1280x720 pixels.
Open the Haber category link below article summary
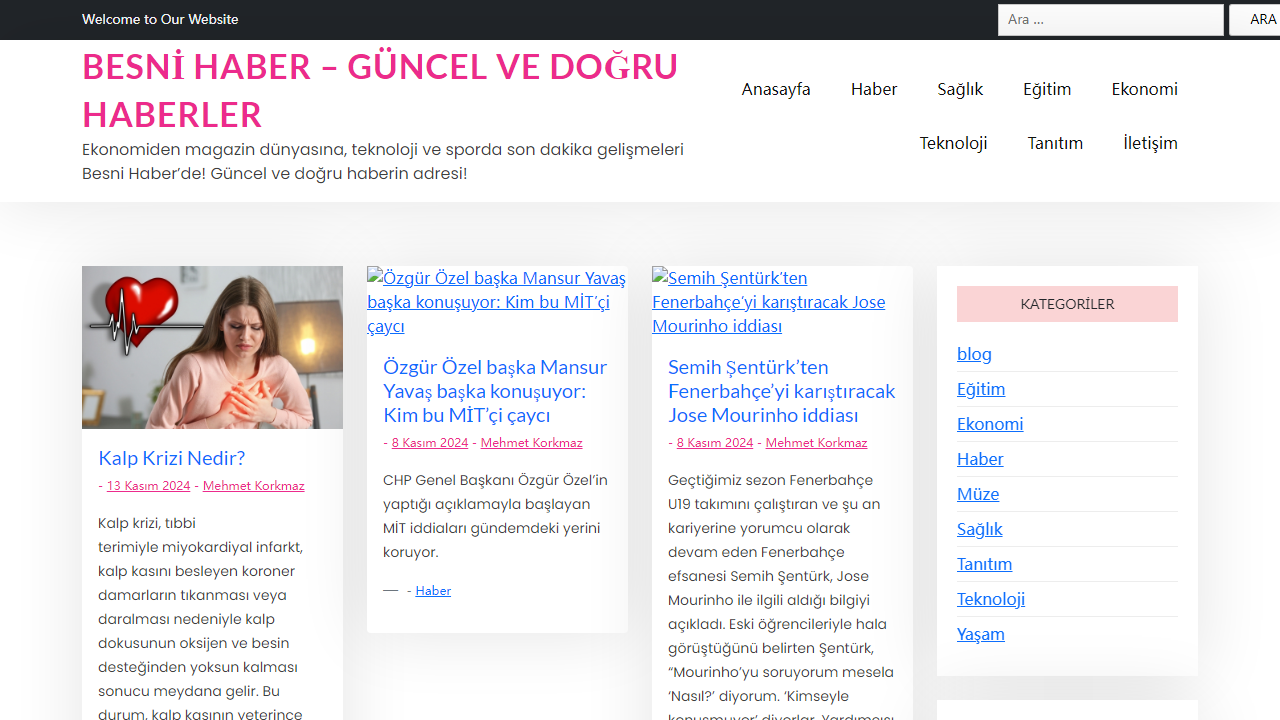pyautogui.click(x=433, y=590)
